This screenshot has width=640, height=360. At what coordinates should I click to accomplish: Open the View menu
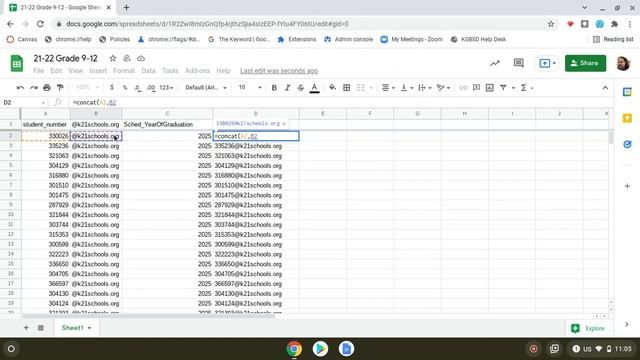click(76, 71)
